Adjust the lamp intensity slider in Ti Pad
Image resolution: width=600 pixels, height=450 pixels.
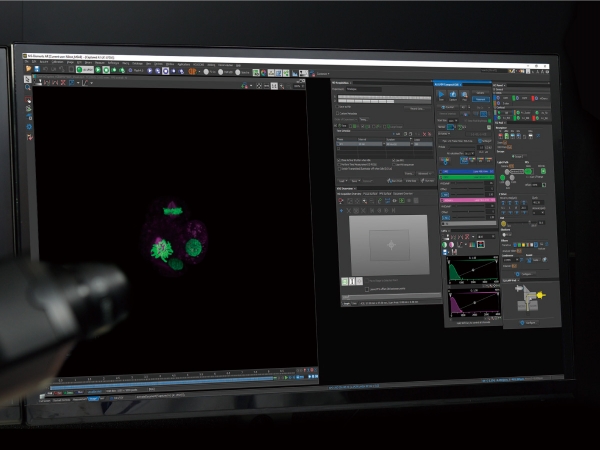[520, 223]
